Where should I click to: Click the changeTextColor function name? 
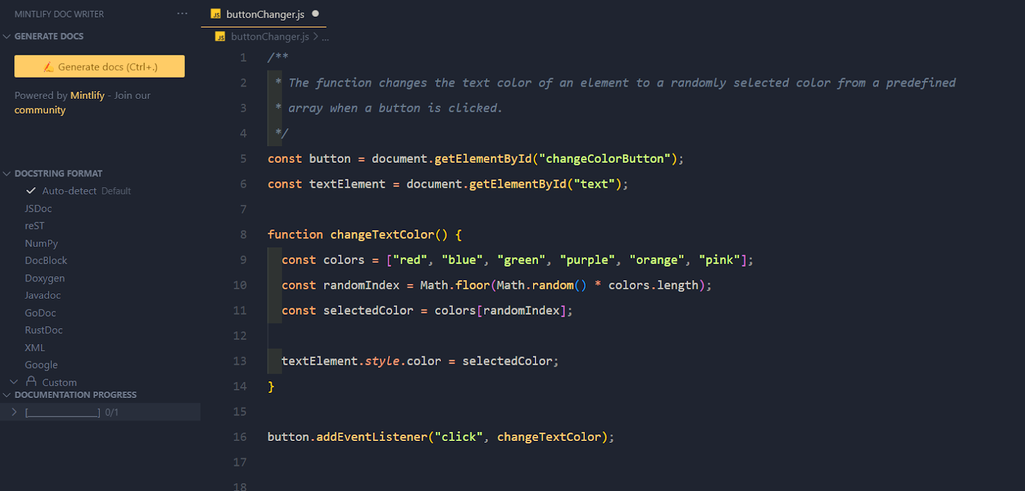click(381, 235)
